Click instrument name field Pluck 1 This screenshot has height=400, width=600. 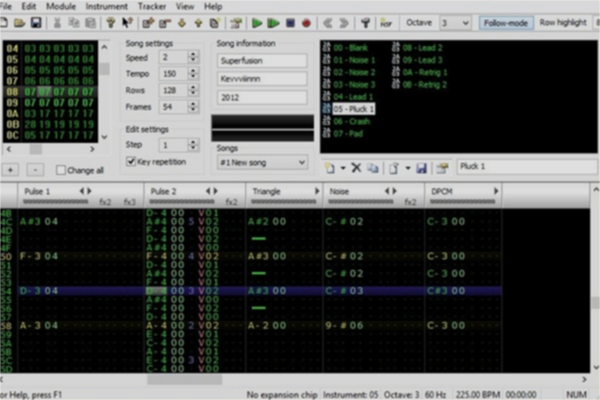pos(527,166)
